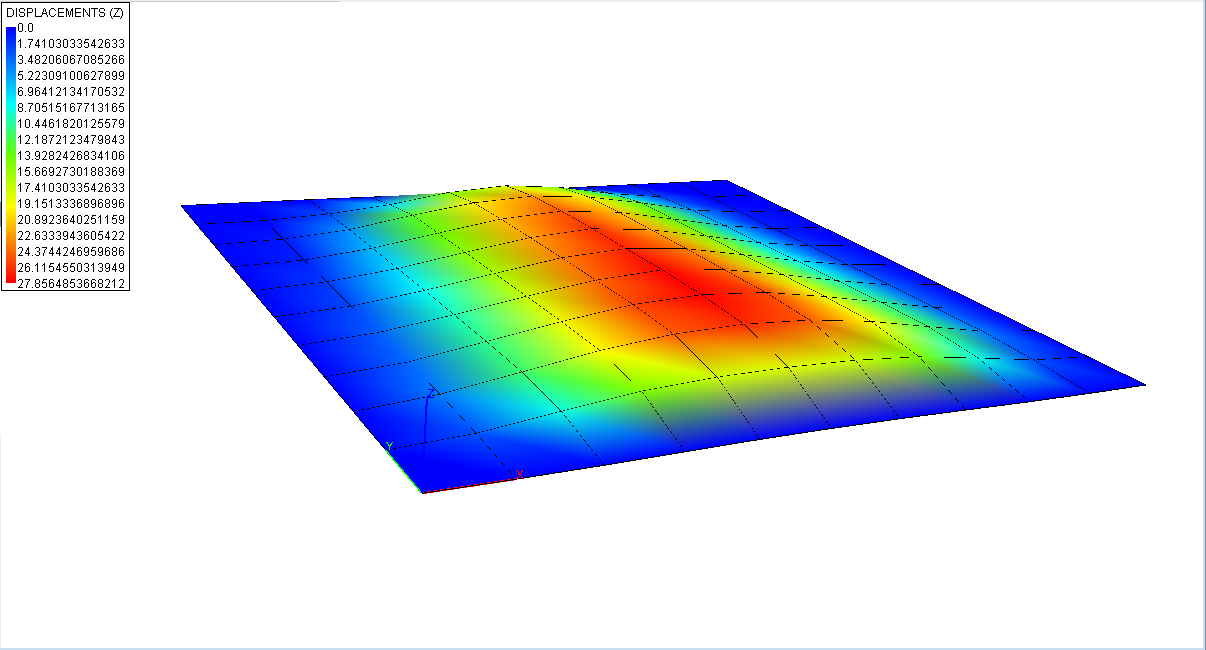This screenshot has width=1206, height=650.
Task: Click legend value 13.9282426834106
Action: (x=71, y=156)
